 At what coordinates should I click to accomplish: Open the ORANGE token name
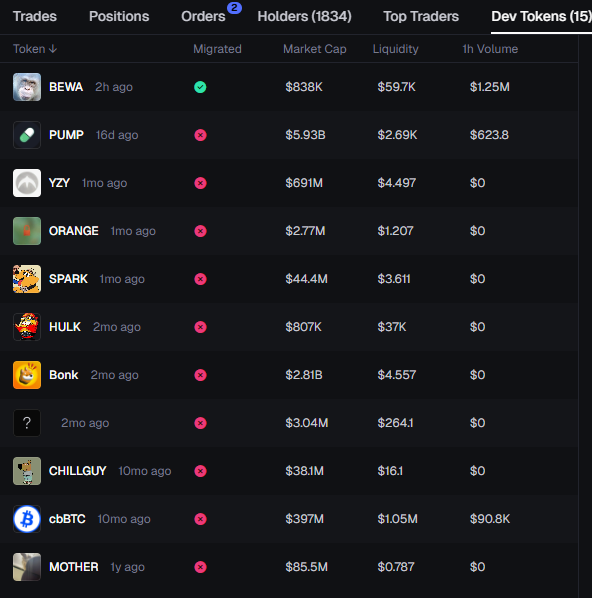(x=74, y=231)
